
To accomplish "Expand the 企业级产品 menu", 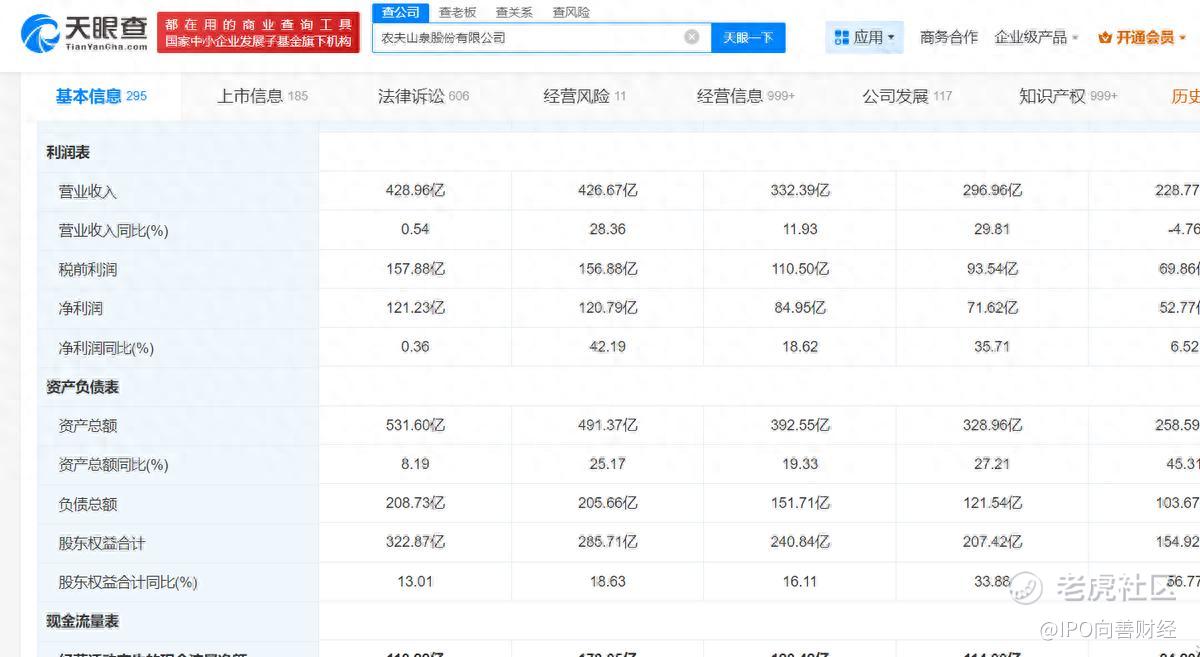I will pyautogui.click(x=1037, y=37).
